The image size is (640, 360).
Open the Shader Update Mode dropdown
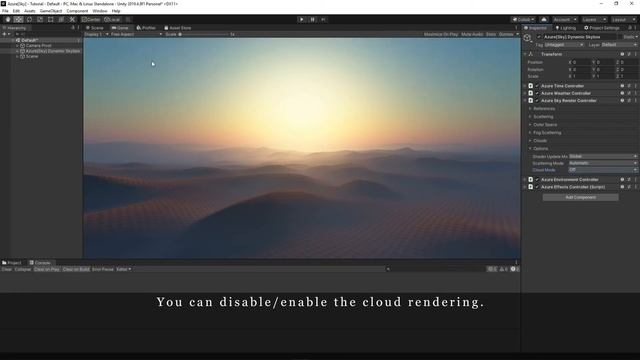(603, 156)
